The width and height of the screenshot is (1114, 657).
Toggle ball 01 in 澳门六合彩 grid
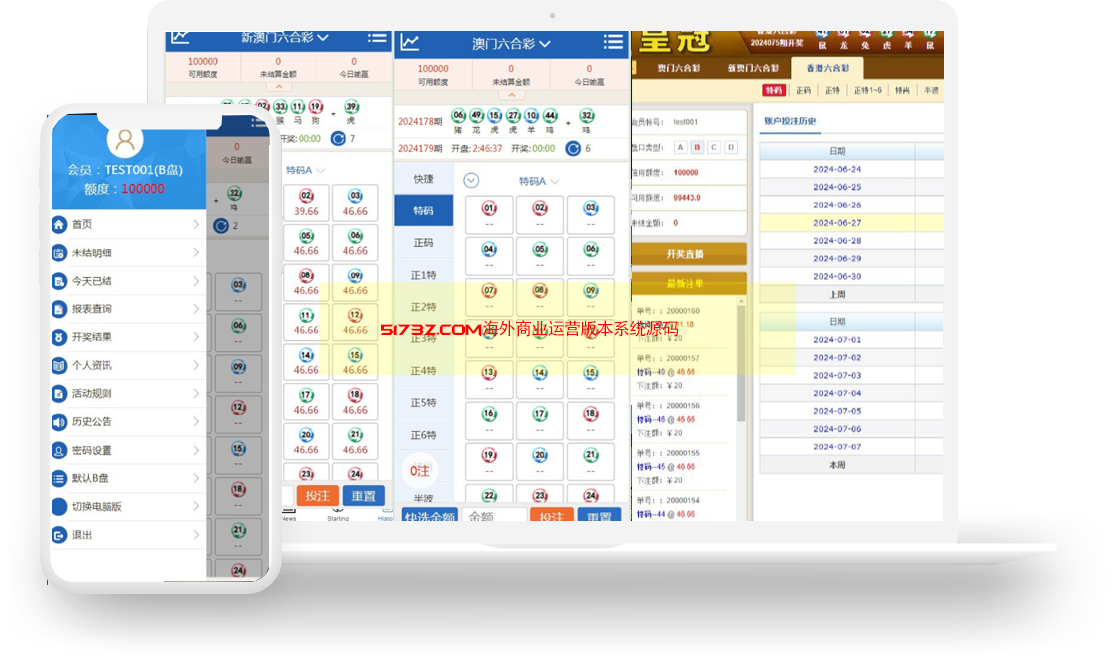pos(489,215)
